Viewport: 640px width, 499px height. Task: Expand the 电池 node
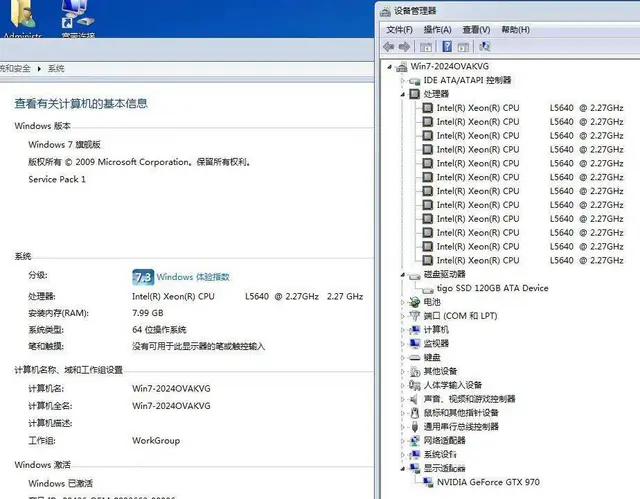click(x=403, y=302)
